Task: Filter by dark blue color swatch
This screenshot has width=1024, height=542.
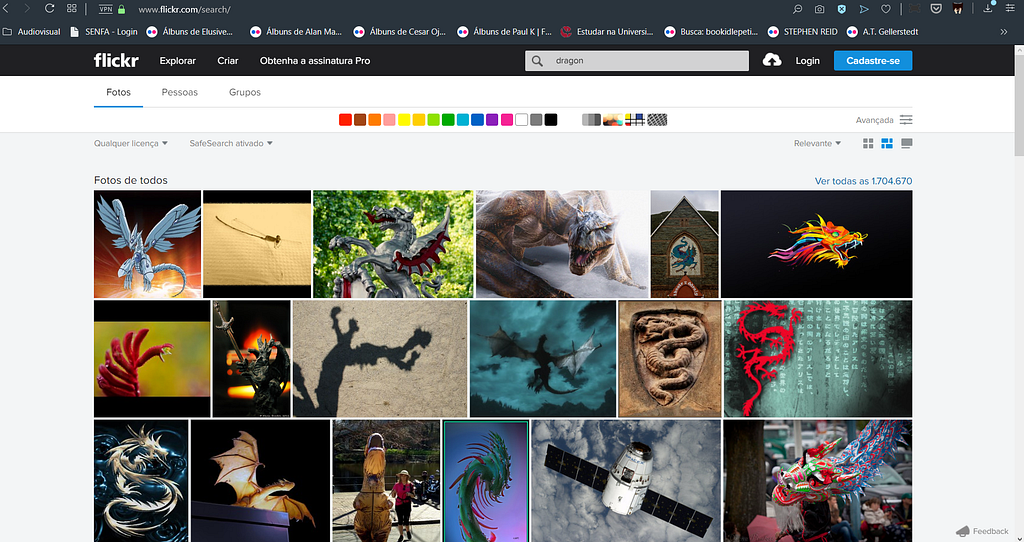Action: [x=477, y=120]
